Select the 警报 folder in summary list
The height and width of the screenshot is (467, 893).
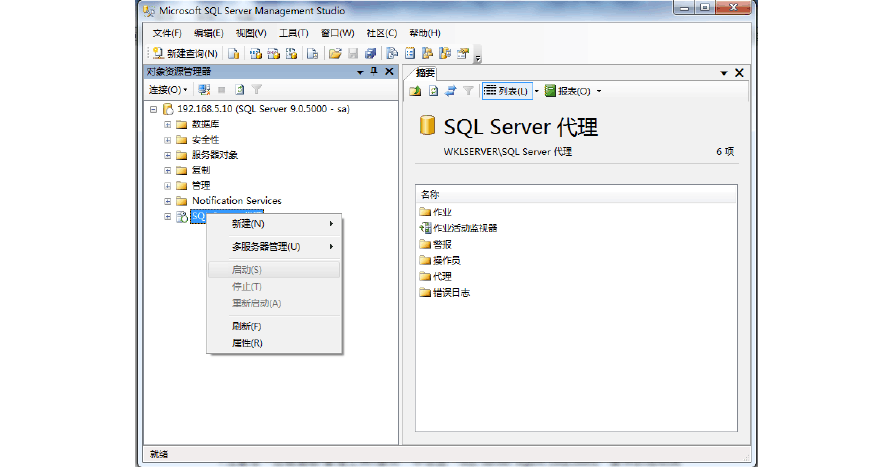(x=436, y=244)
